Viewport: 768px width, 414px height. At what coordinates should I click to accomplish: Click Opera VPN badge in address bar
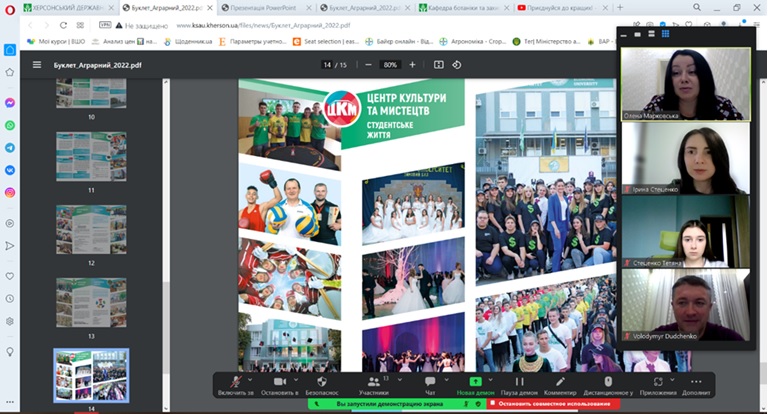coord(105,25)
